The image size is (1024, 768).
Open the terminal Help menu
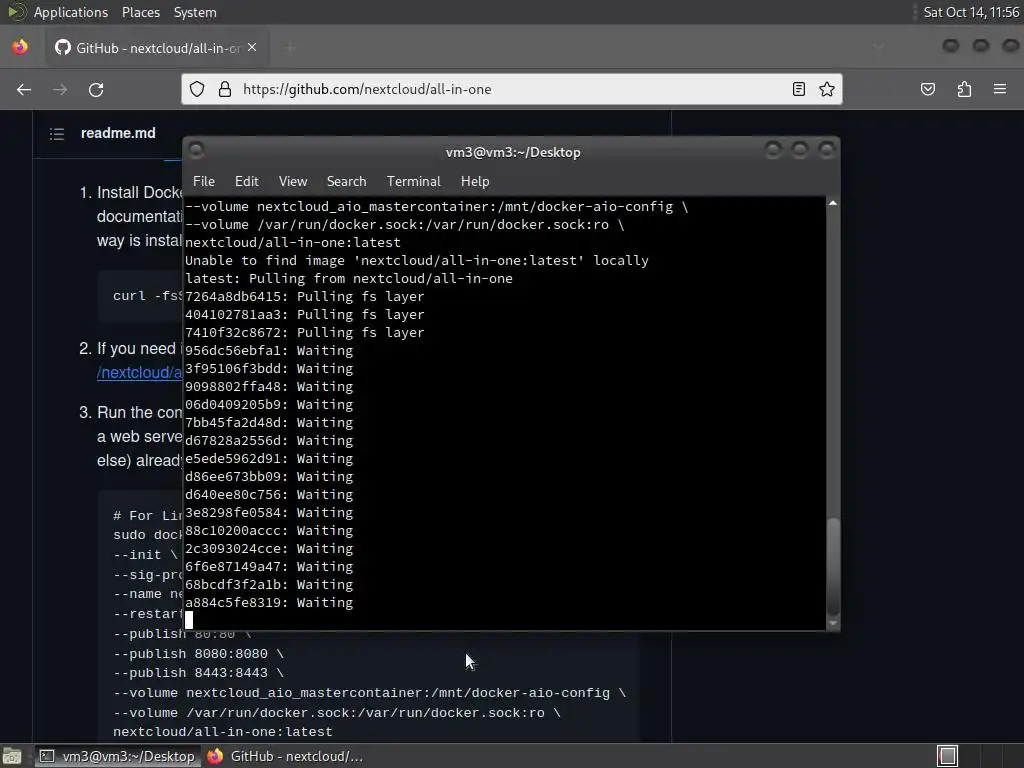tap(475, 182)
